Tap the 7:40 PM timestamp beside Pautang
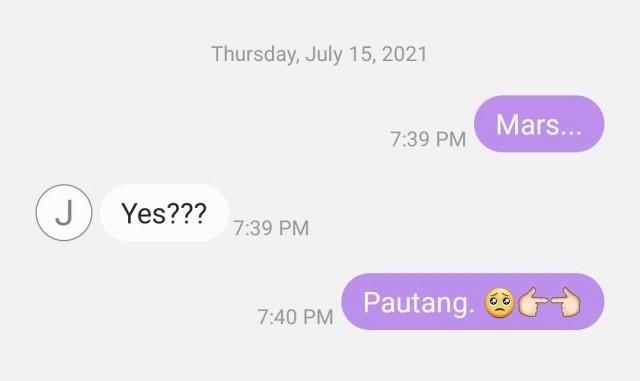This screenshot has width=640, height=381. tap(295, 317)
